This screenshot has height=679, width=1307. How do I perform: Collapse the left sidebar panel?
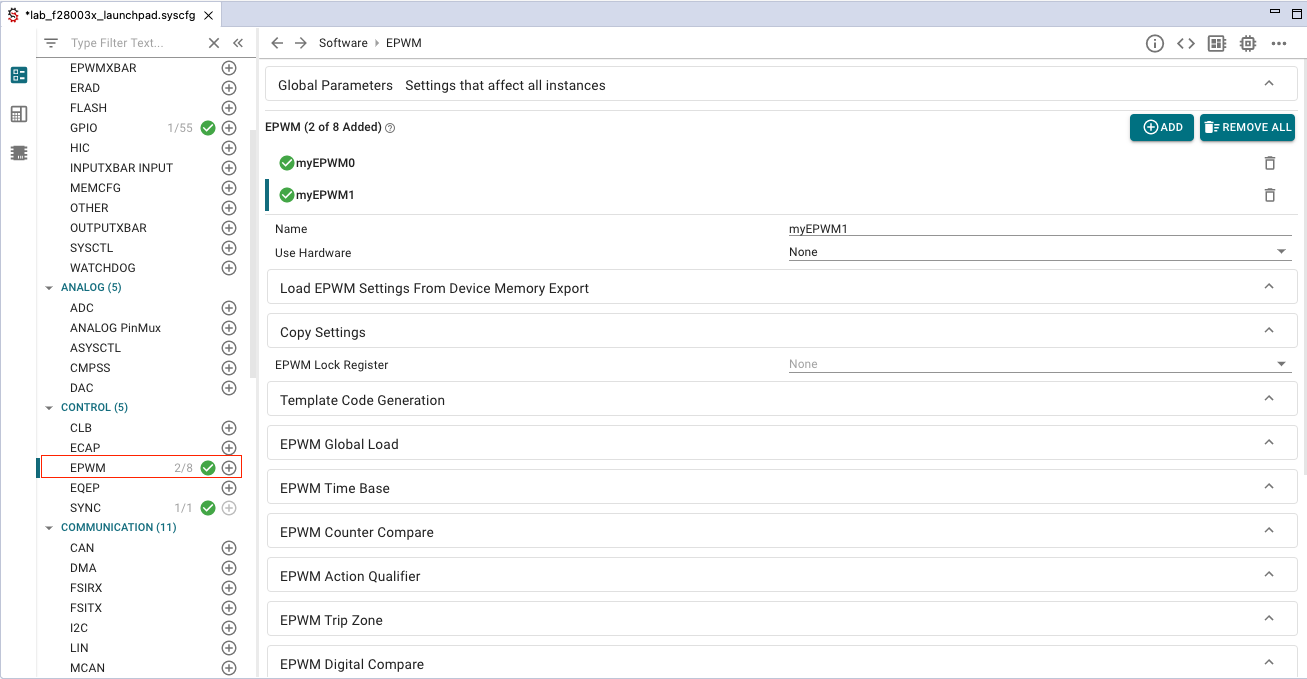tap(238, 43)
